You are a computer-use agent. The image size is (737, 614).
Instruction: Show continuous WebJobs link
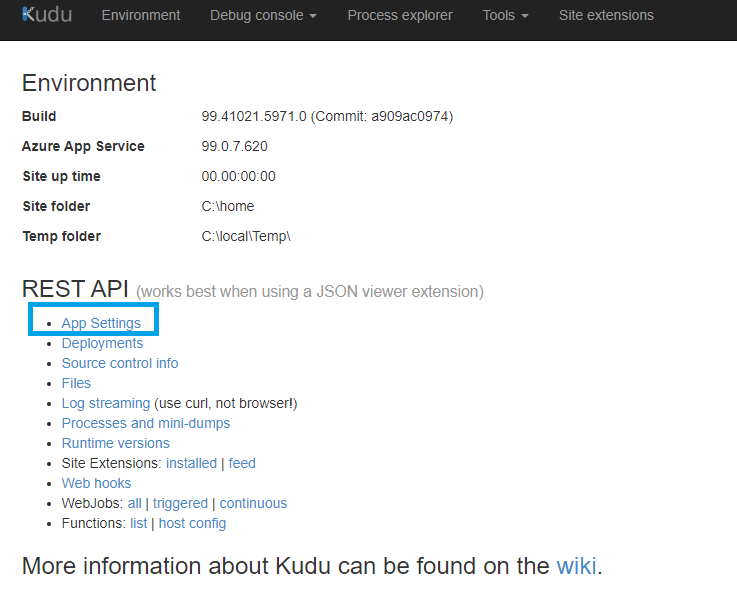tap(253, 503)
